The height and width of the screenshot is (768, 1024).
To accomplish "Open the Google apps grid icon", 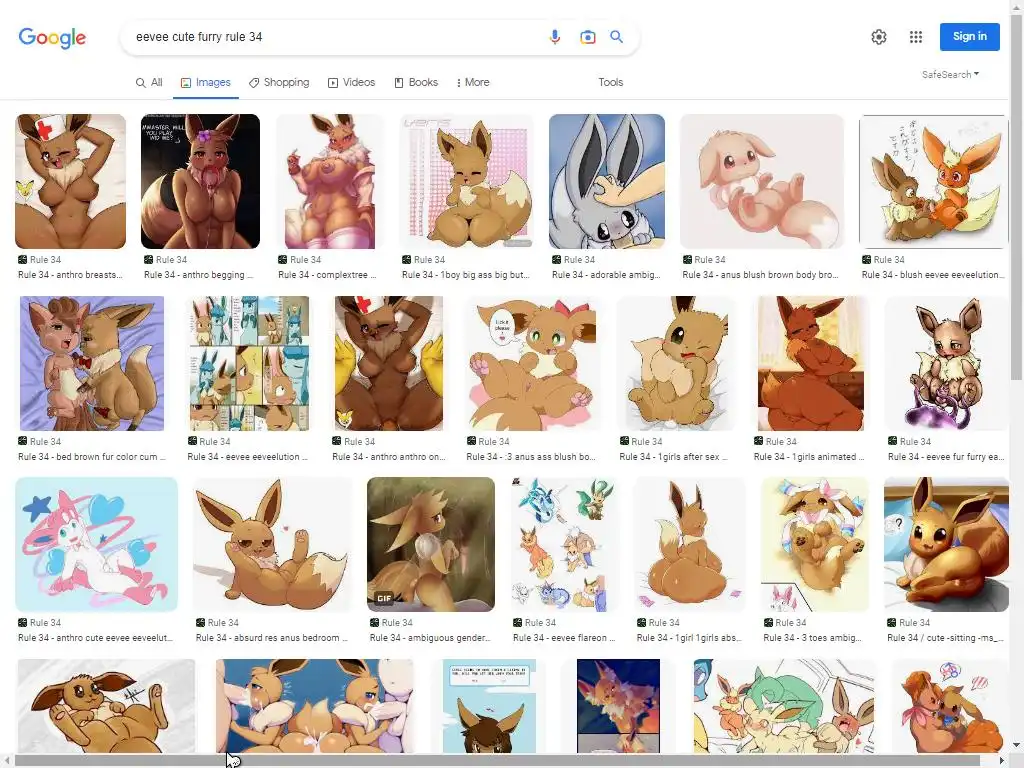I will point(916,37).
